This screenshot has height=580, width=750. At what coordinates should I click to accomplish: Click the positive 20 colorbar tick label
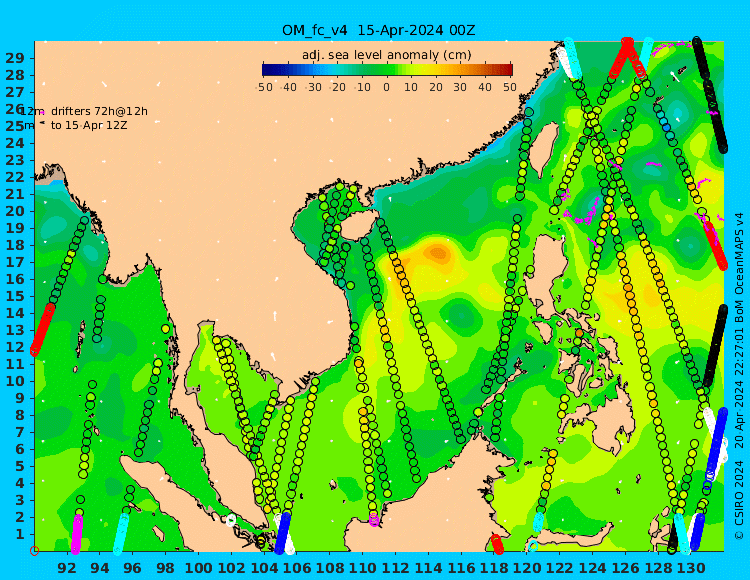pyautogui.click(x=436, y=87)
